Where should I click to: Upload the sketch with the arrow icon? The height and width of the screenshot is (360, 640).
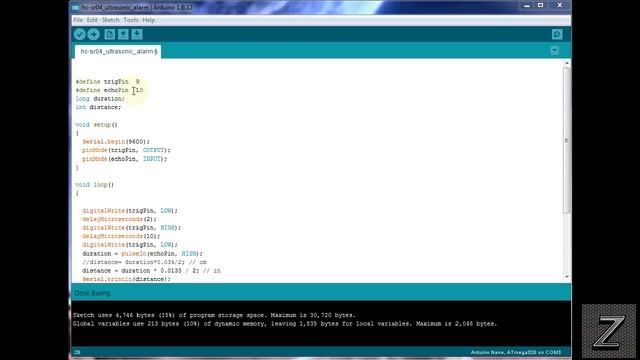click(x=93, y=34)
